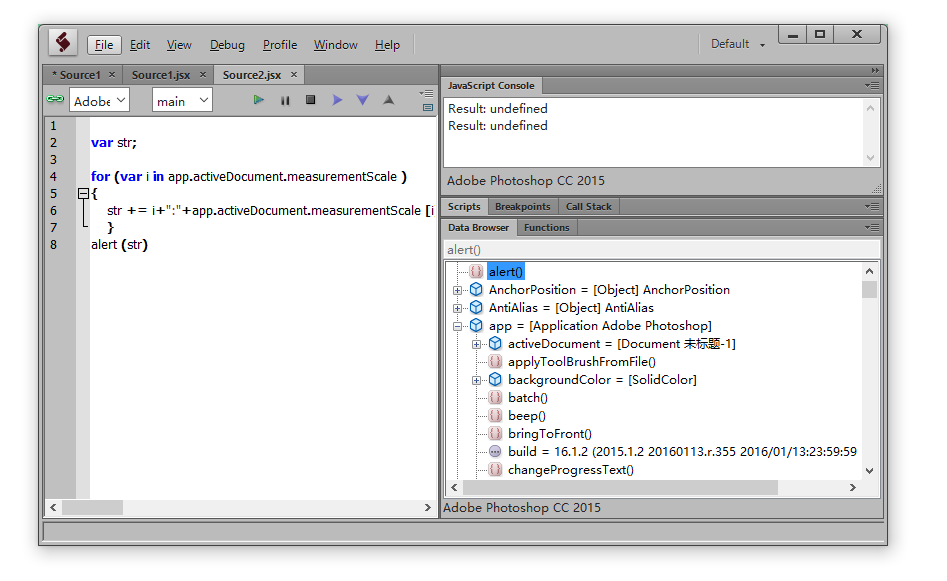
Task: Expand the backgroundColor tree node
Action: [x=477, y=380]
